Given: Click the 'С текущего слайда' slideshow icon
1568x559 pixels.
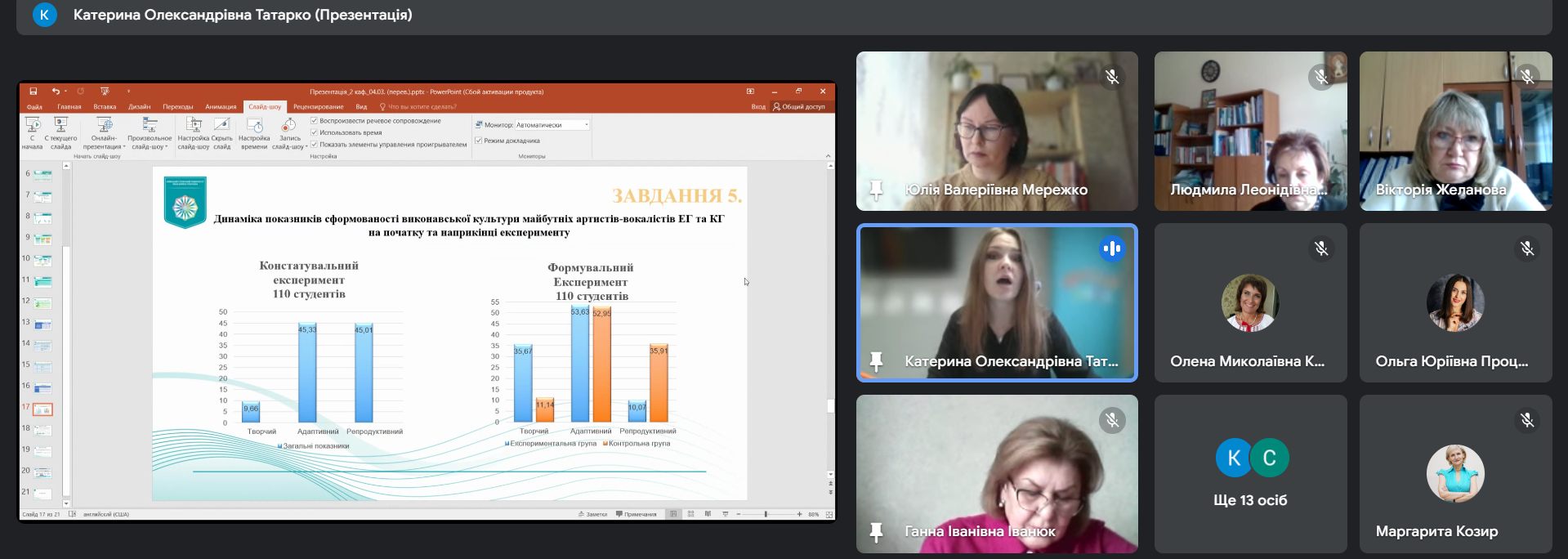Looking at the screenshot, I should [x=60, y=126].
